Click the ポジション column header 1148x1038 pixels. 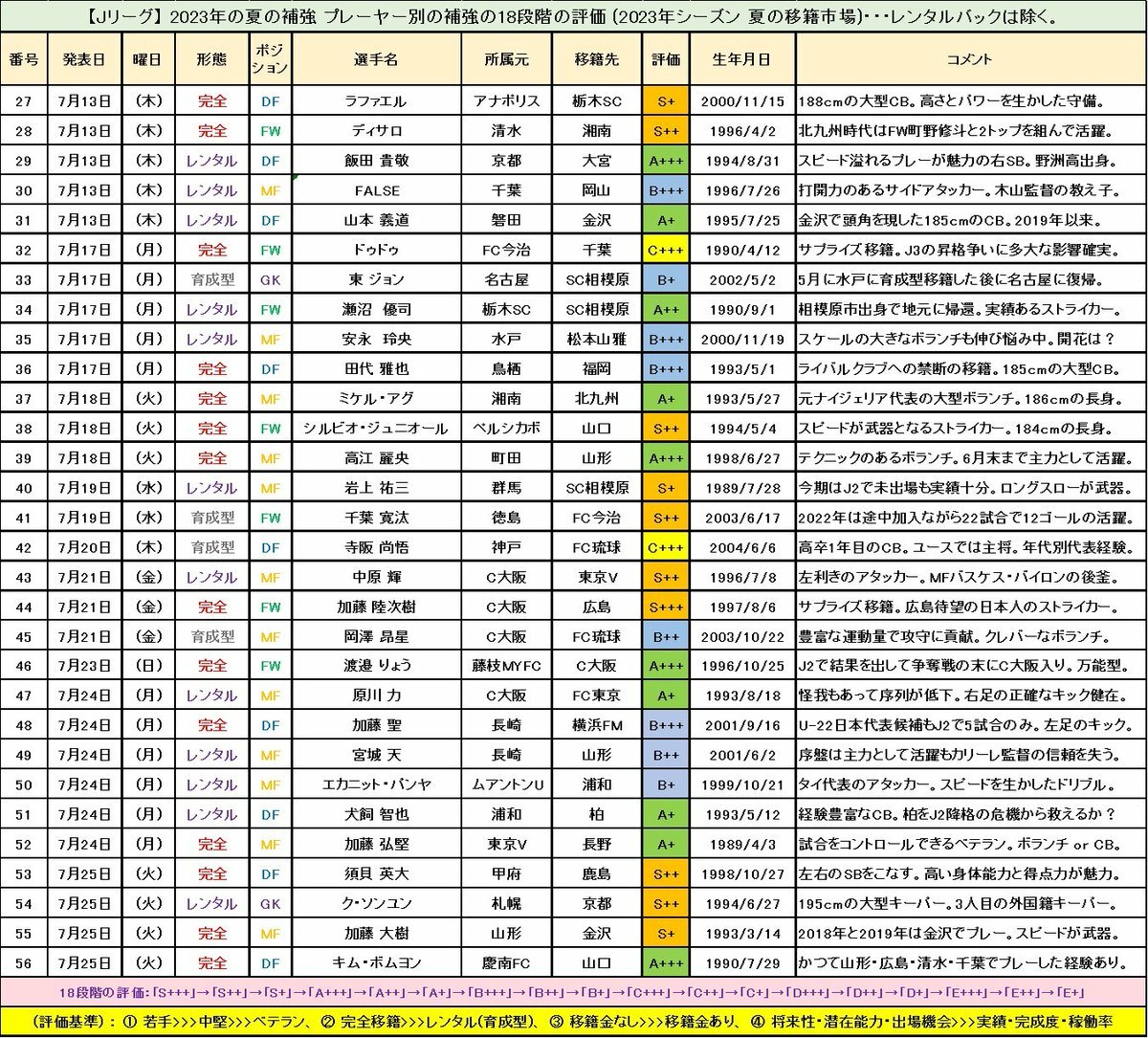[x=272, y=60]
